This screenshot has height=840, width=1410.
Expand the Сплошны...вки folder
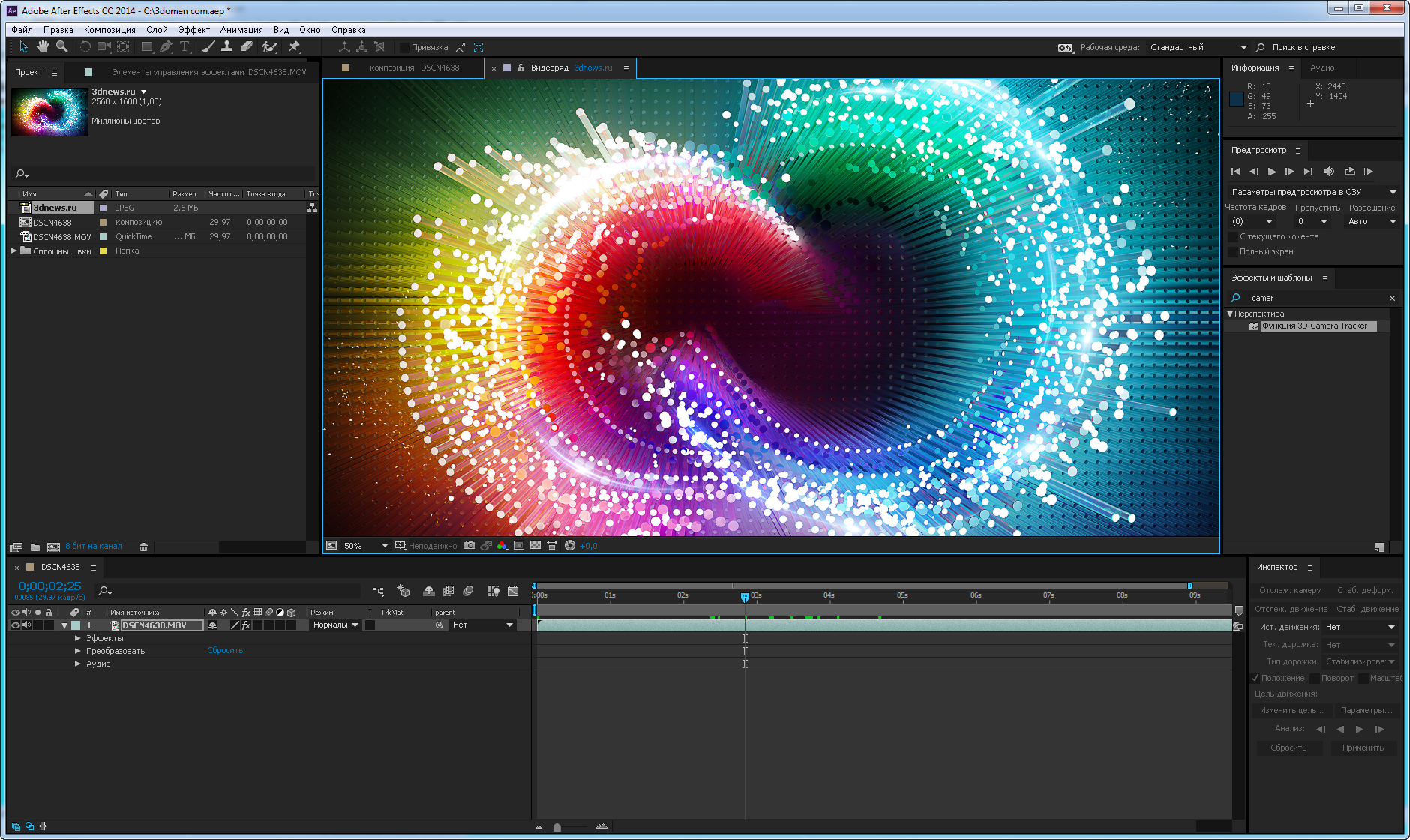[x=14, y=250]
